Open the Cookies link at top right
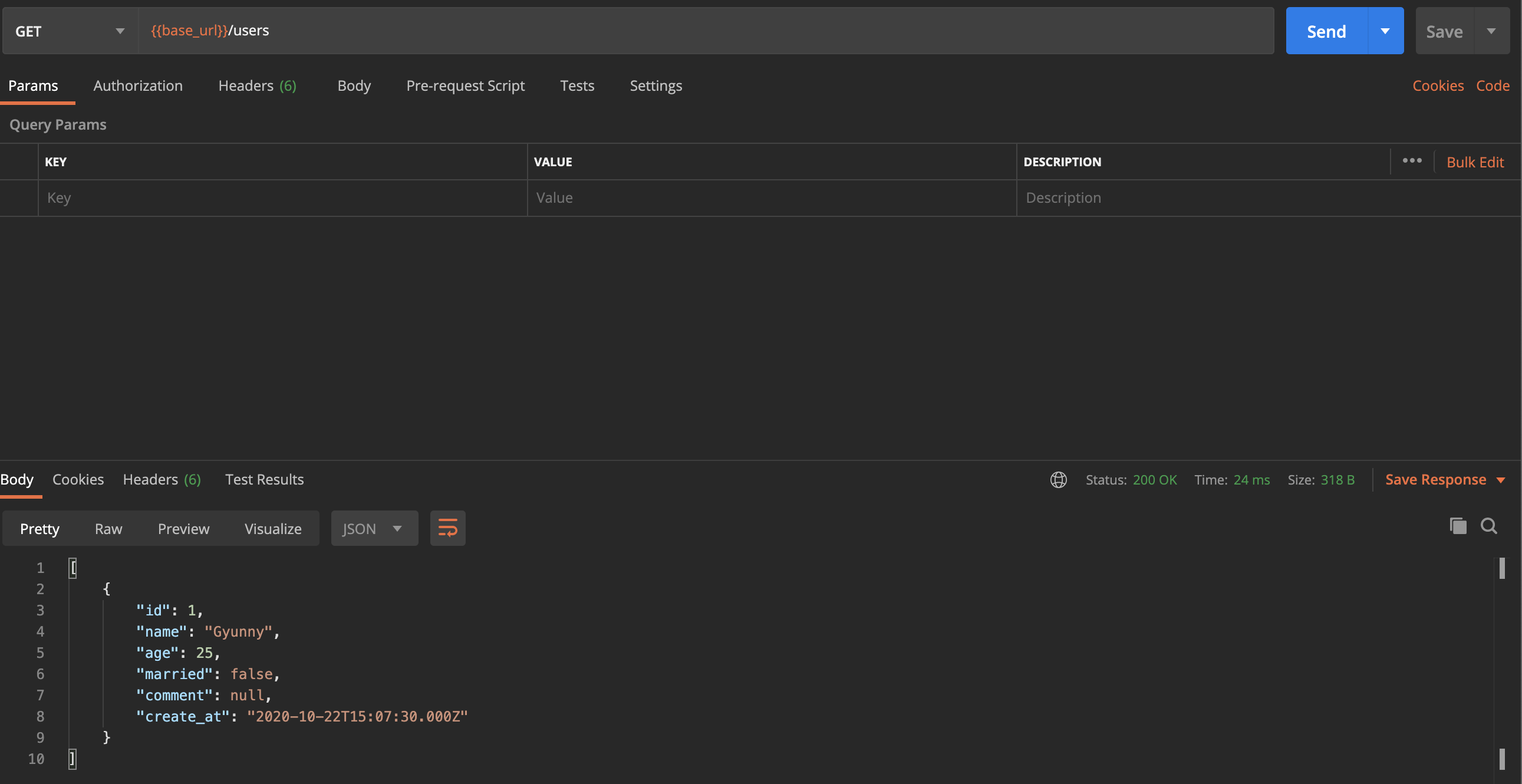 tap(1438, 85)
